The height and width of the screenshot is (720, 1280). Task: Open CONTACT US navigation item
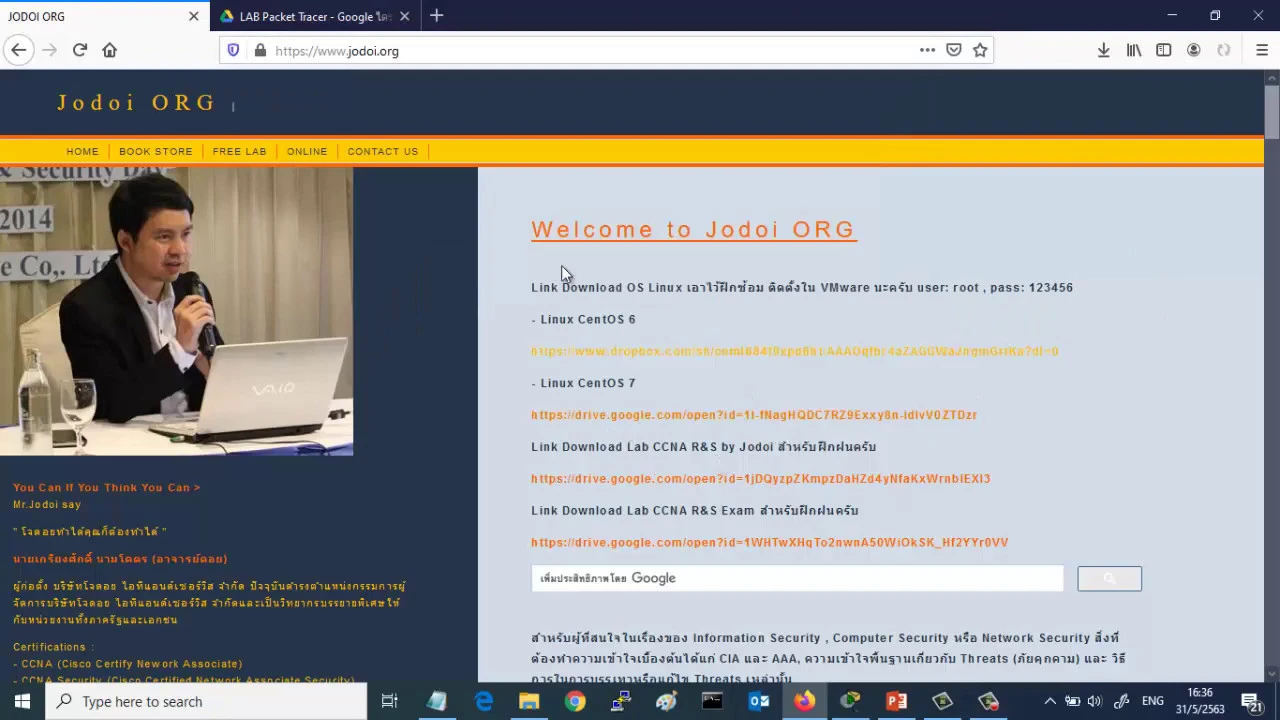(x=383, y=151)
